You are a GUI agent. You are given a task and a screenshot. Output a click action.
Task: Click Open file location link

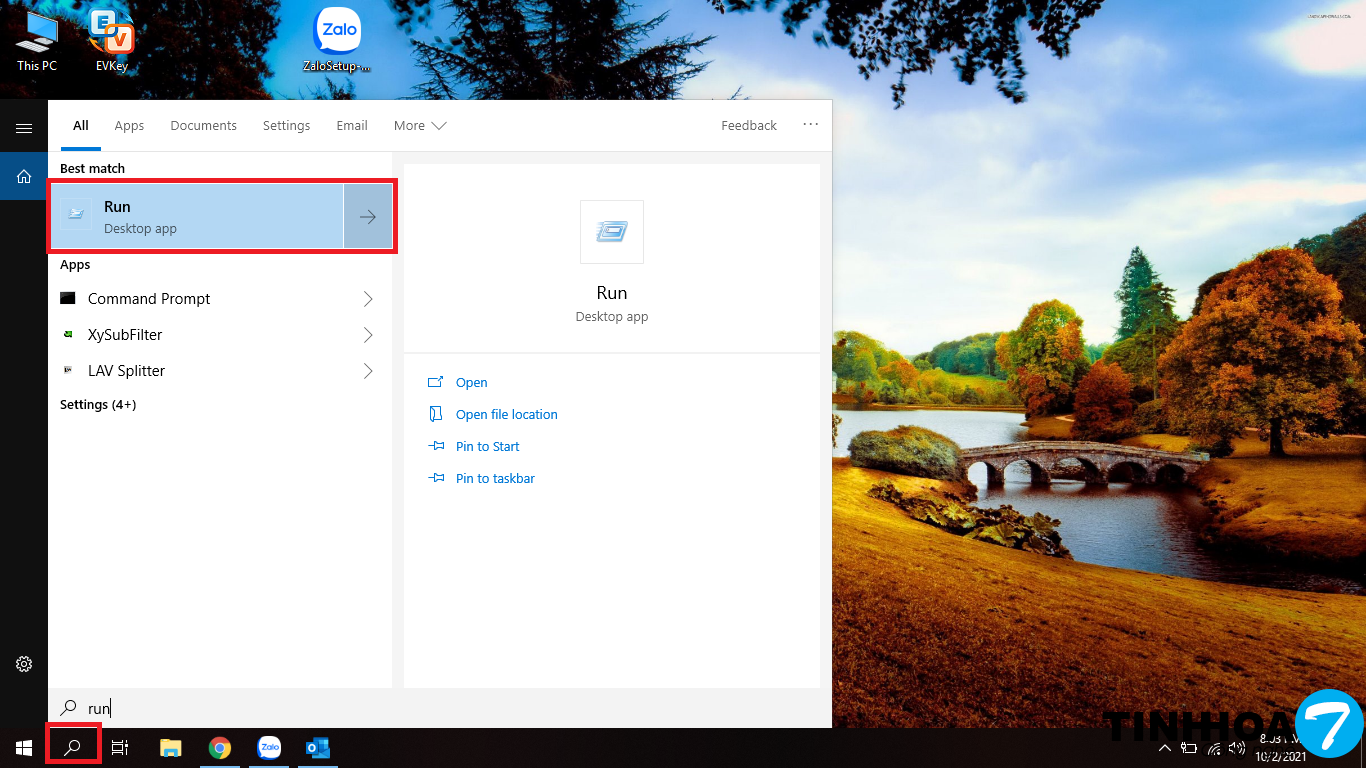coord(506,415)
